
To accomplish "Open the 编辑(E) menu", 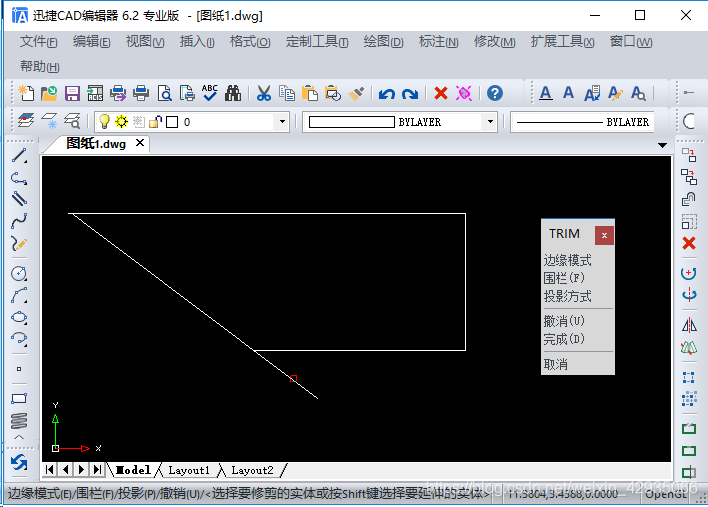I will point(91,42).
